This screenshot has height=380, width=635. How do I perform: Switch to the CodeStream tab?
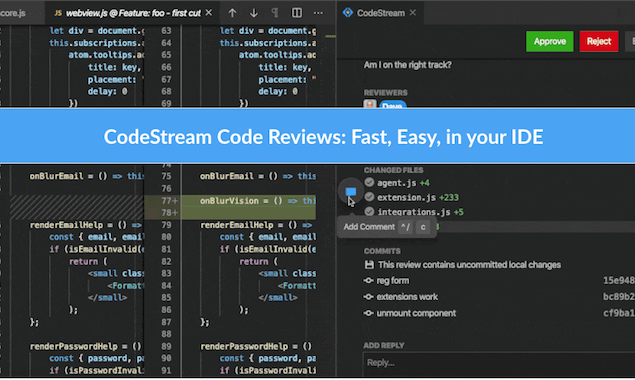381,13
